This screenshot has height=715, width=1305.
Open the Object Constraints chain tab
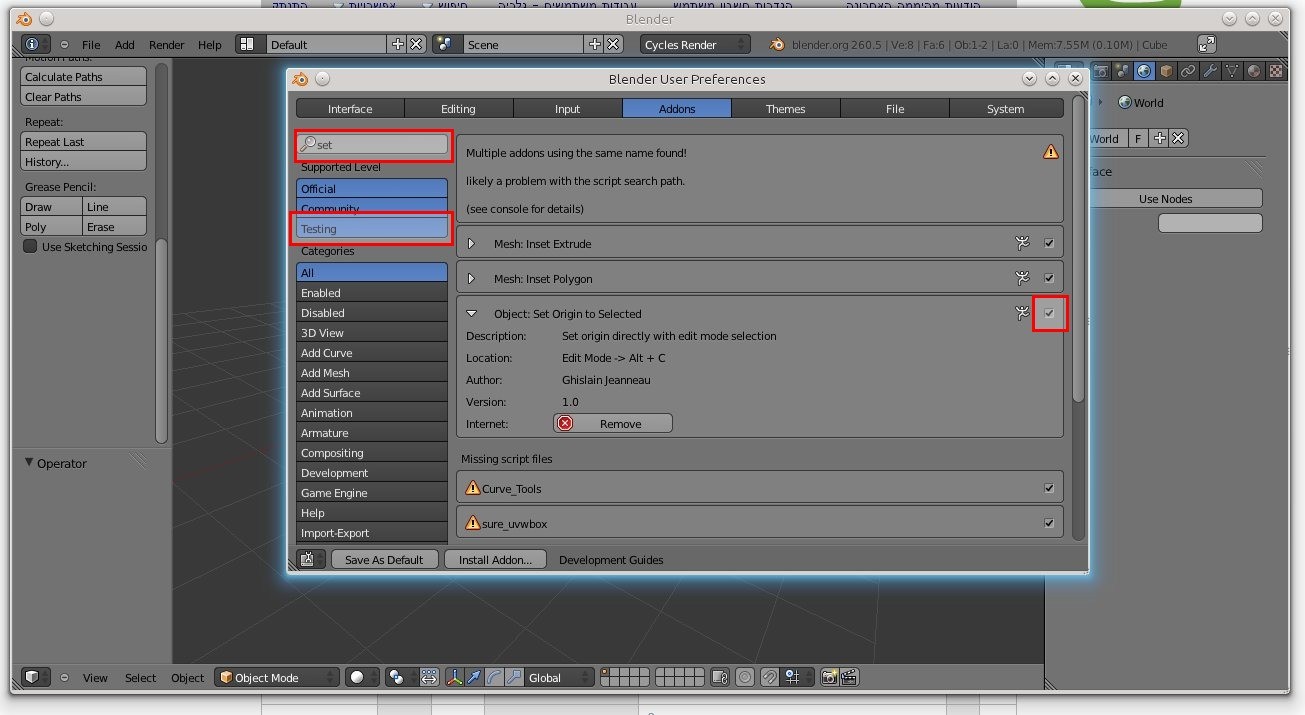point(1188,71)
